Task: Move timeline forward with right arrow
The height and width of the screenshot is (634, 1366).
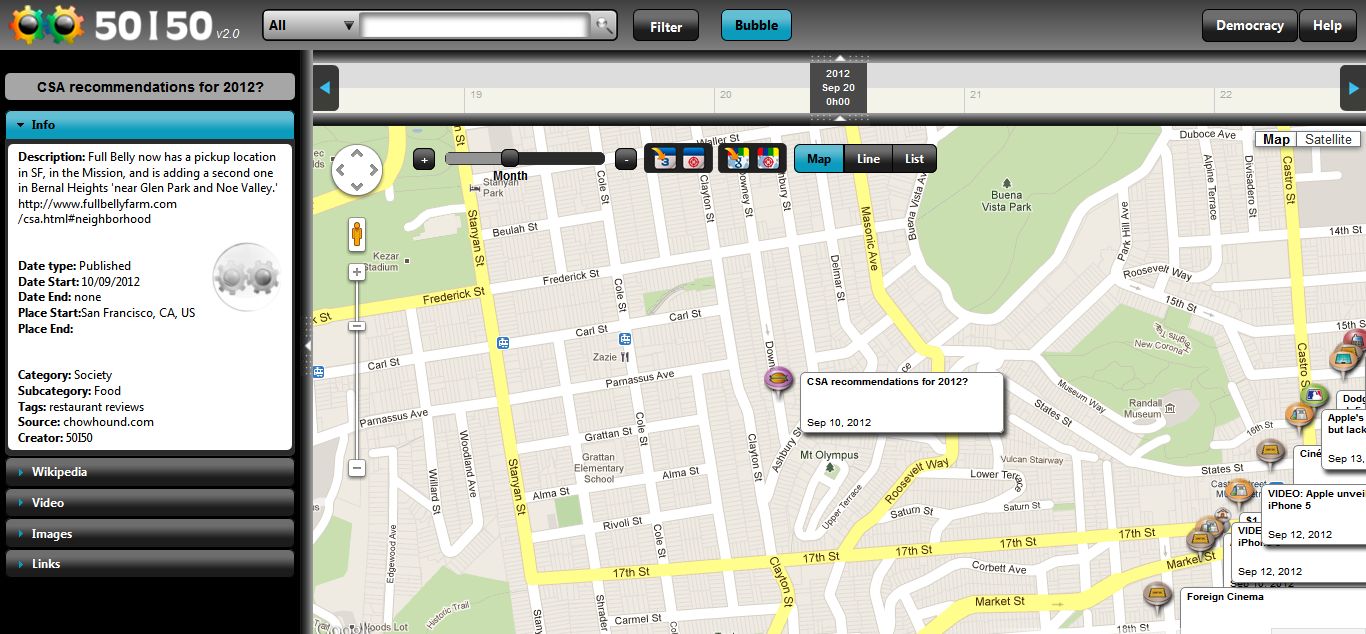Action: click(1352, 88)
